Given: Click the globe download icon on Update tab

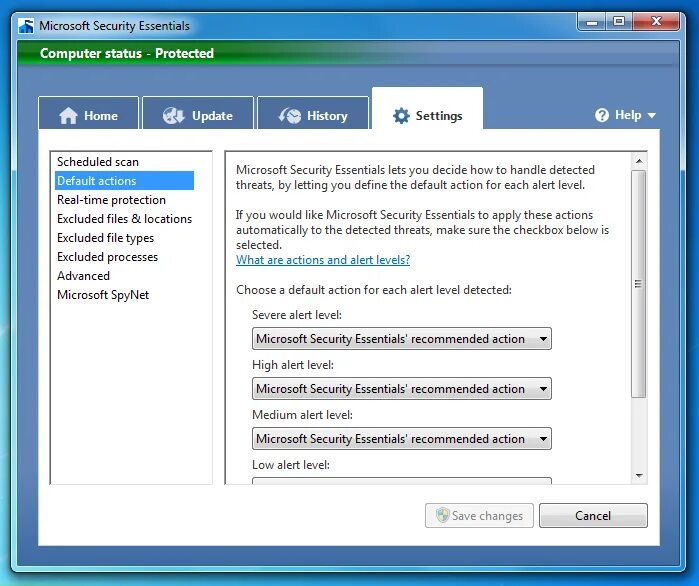Looking at the screenshot, I should [173, 116].
